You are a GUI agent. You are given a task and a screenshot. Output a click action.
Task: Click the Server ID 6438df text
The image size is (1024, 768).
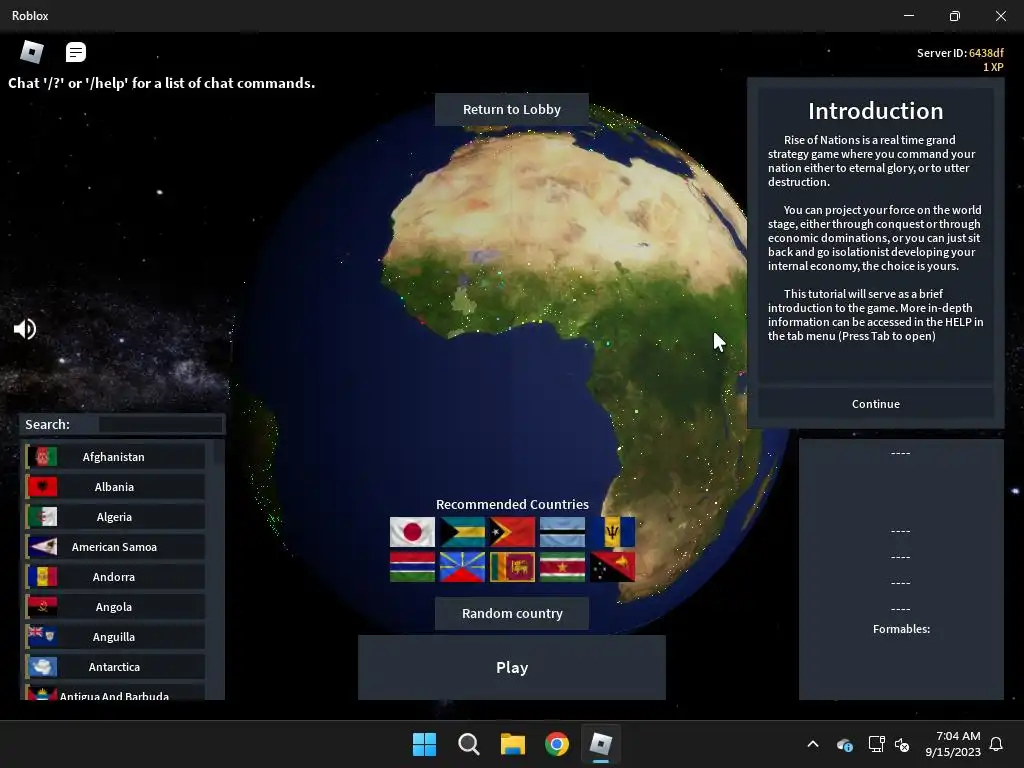pos(960,53)
